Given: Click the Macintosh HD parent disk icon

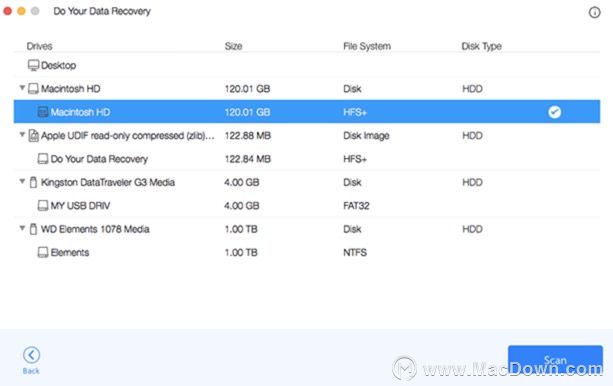Looking at the screenshot, I should point(33,89).
